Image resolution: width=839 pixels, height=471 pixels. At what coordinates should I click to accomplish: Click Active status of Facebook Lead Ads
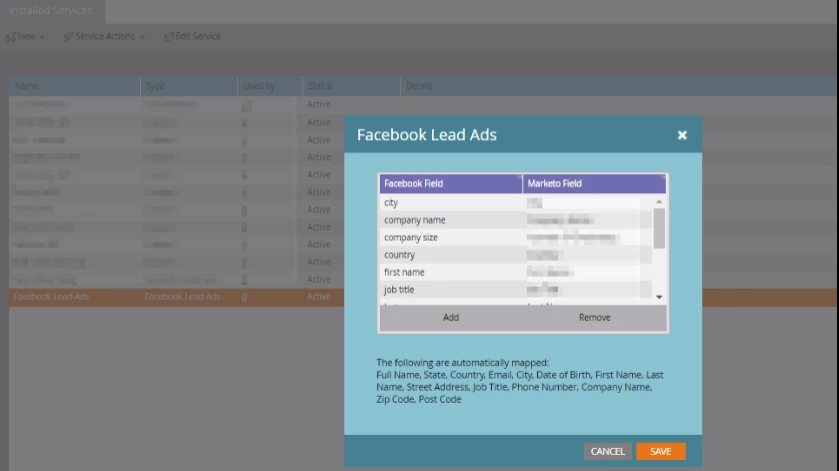318,297
